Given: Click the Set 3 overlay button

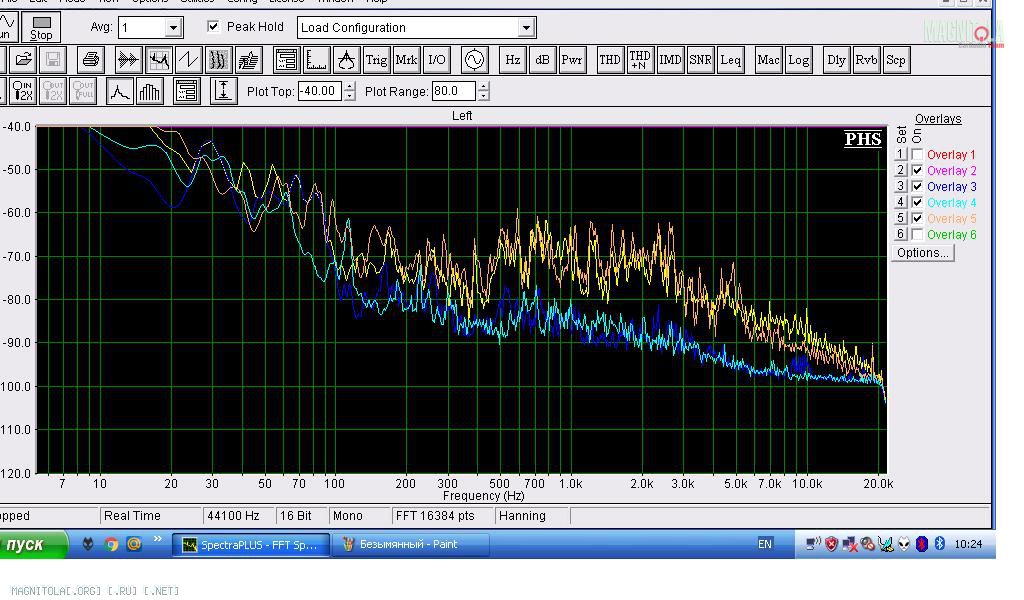Looking at the screenshot, I should click(901, 187).
